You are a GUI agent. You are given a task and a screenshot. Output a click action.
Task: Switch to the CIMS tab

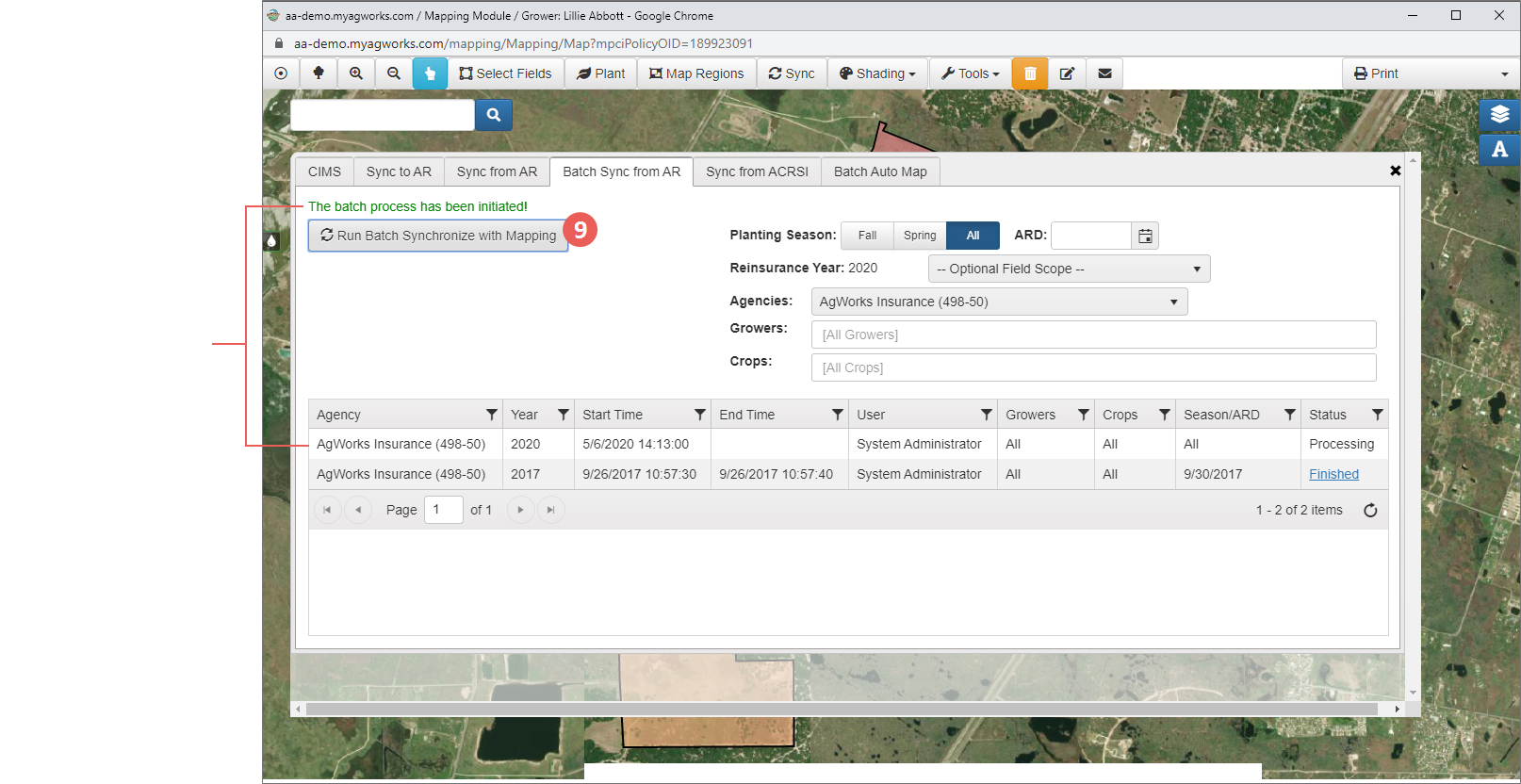click(x=324, y=171)
